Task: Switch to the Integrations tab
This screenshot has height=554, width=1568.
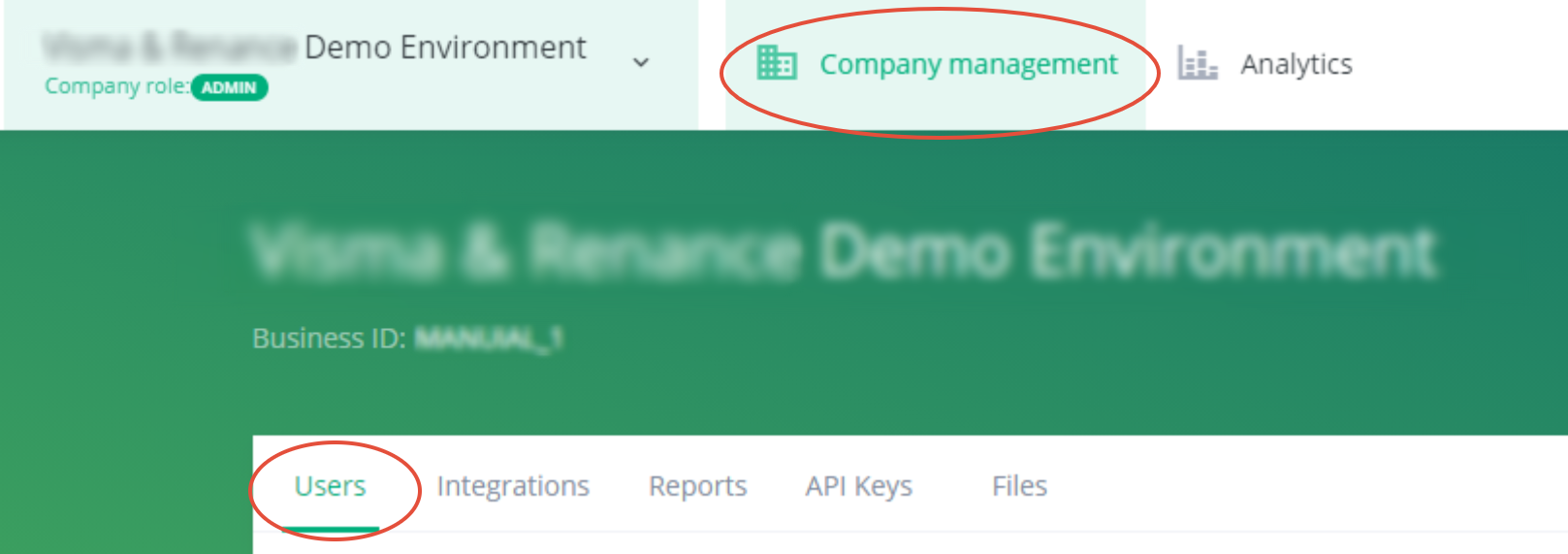Action: (x=513, y=485)
